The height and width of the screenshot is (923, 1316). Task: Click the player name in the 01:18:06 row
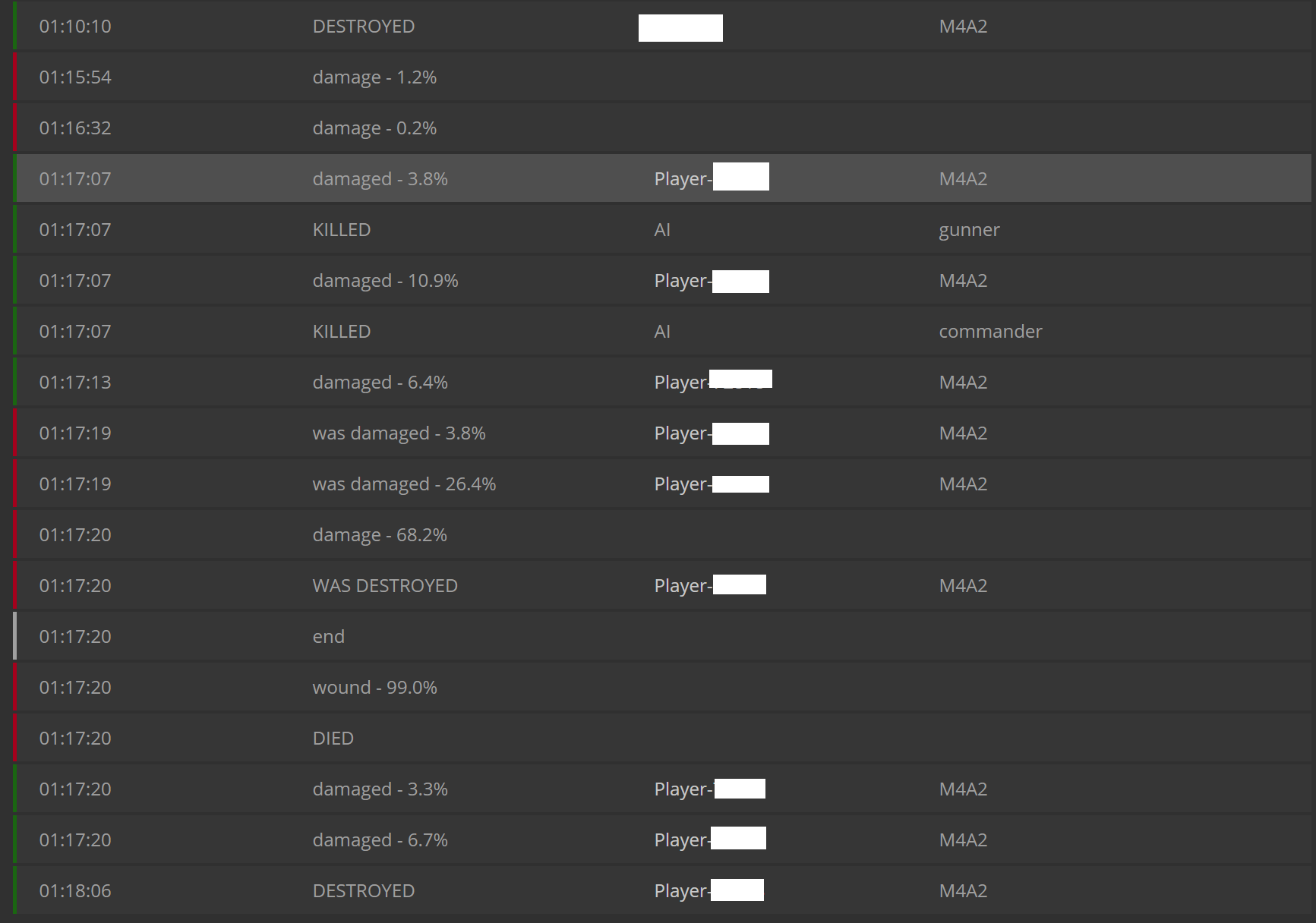pos(708,891)
